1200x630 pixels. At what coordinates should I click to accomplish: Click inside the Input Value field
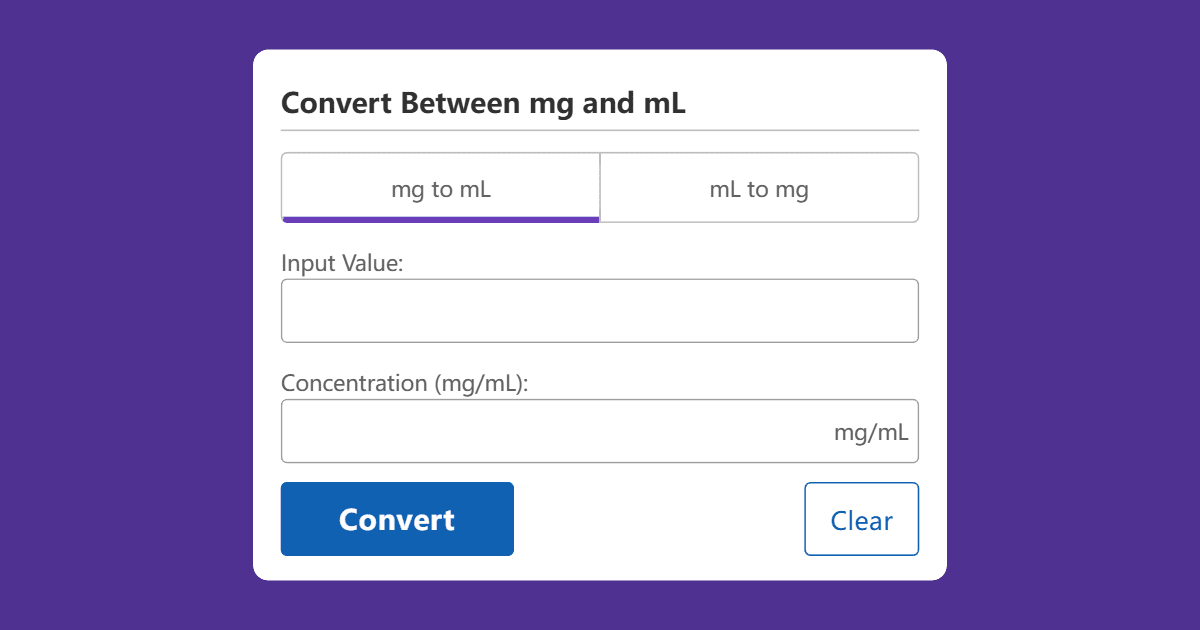pos(600,310)
